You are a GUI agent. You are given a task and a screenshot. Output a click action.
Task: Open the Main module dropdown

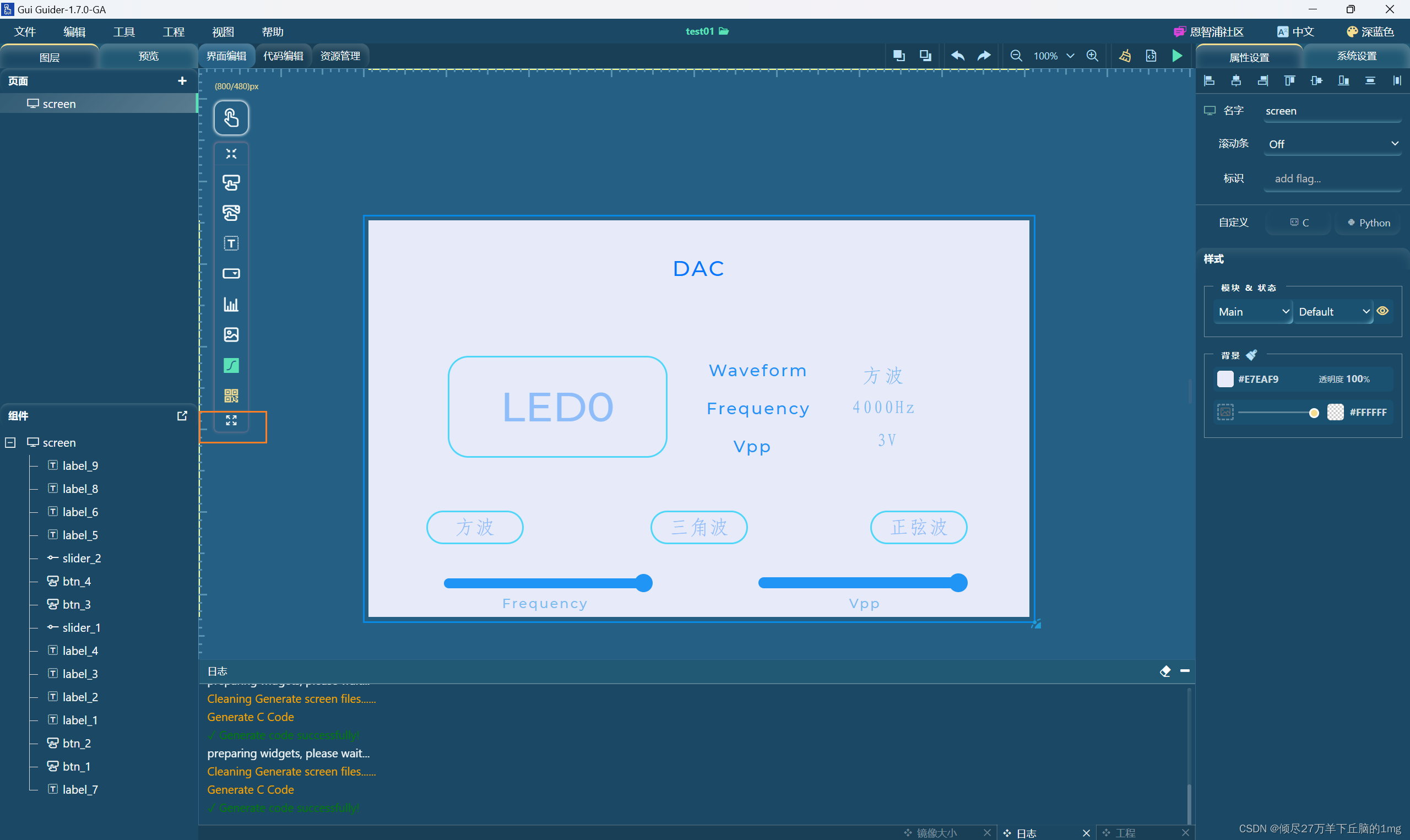tap(1252, 312)
